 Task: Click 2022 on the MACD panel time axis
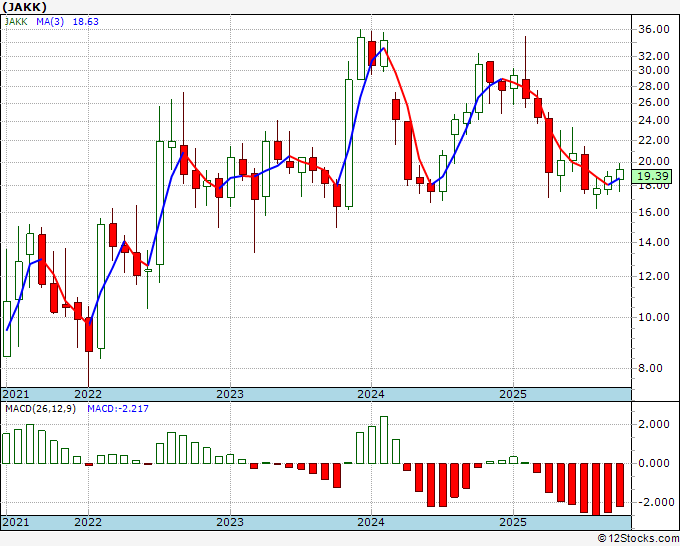coord(88,522)
